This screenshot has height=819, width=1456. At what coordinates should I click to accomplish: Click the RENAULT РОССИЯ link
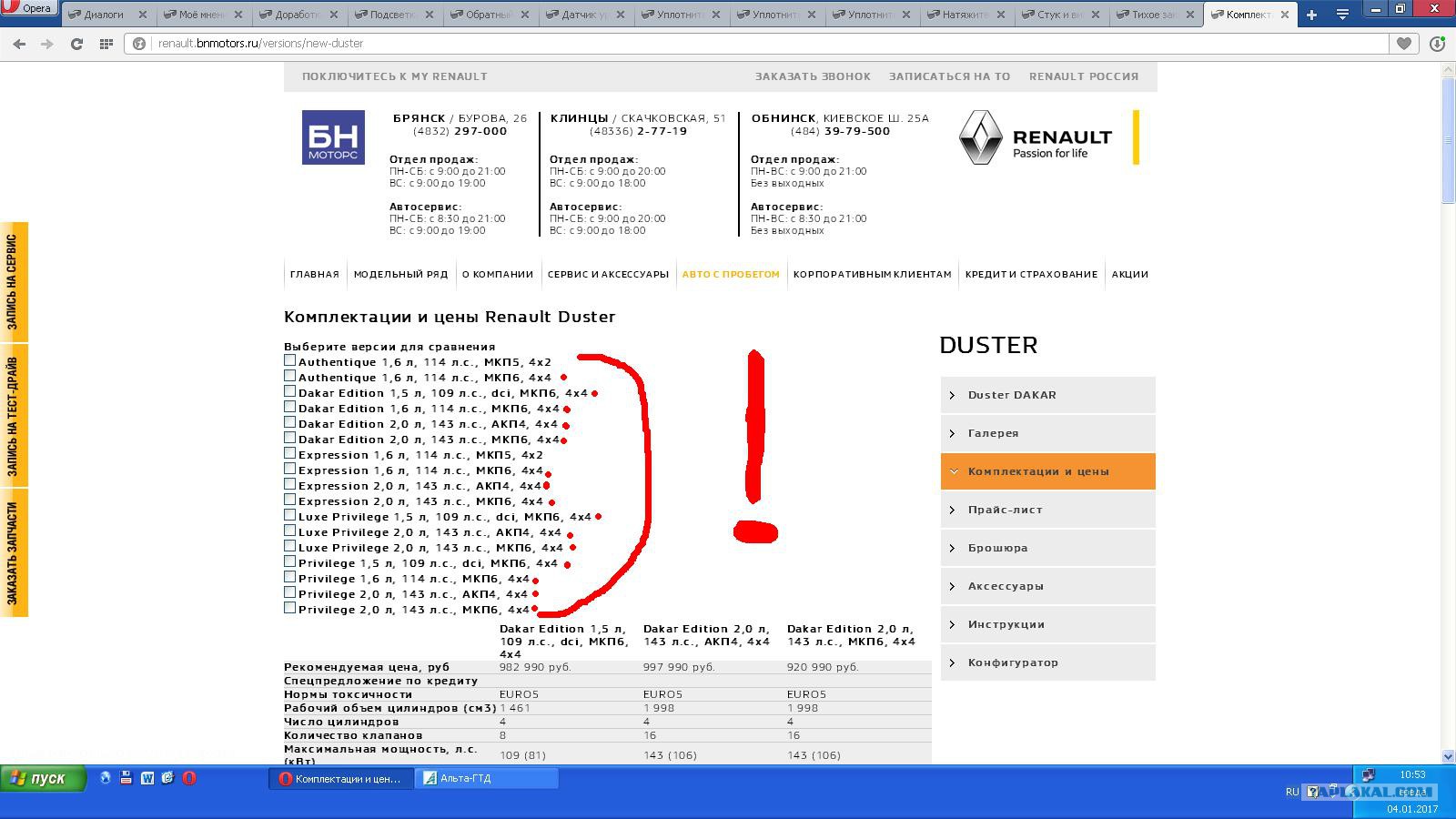[1084, 76]
